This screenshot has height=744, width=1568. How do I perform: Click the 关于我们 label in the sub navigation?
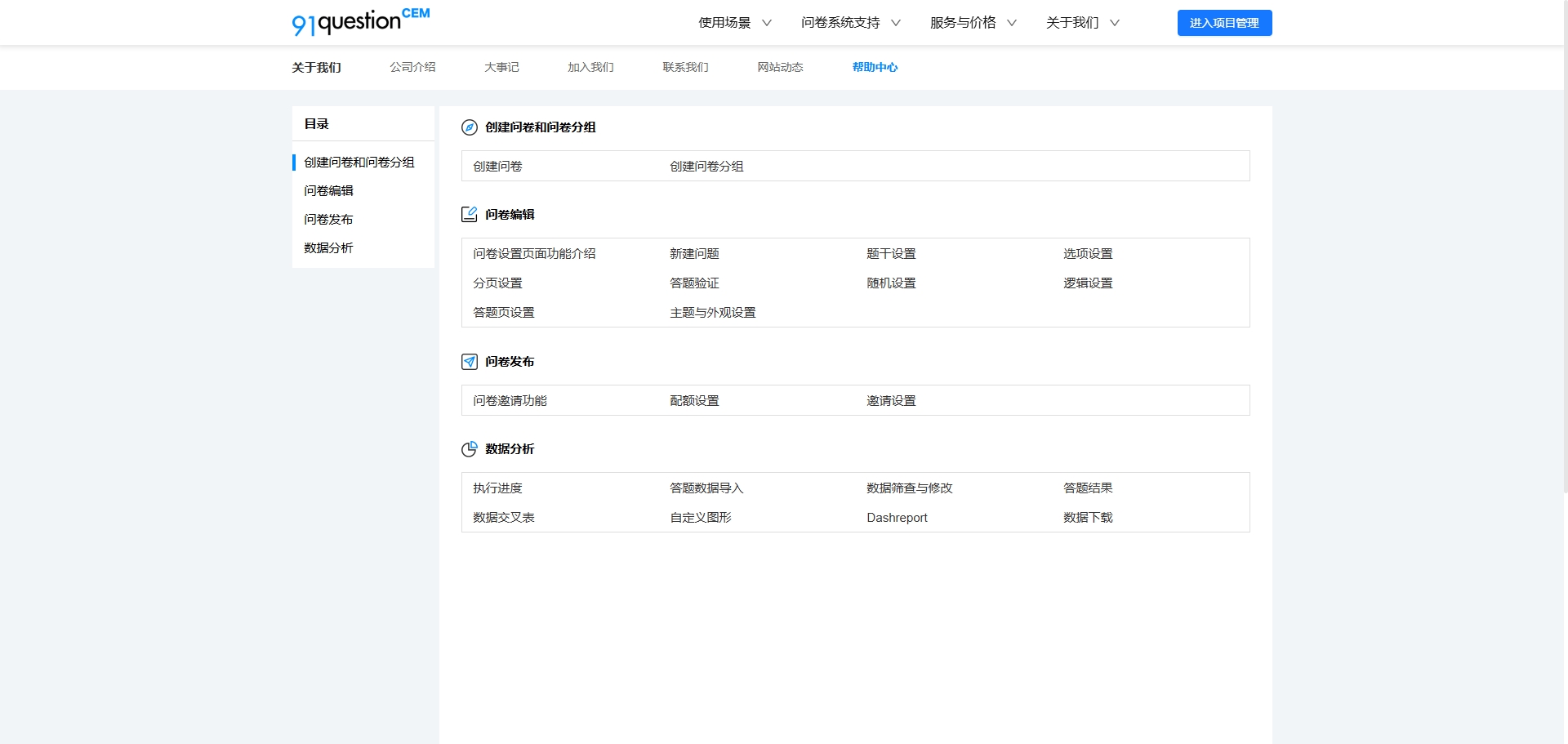(x=316, y=67)
